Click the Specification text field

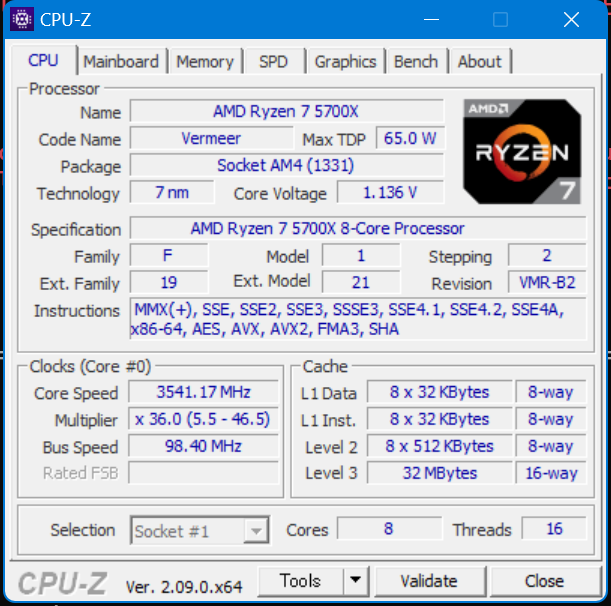point(358,228)
